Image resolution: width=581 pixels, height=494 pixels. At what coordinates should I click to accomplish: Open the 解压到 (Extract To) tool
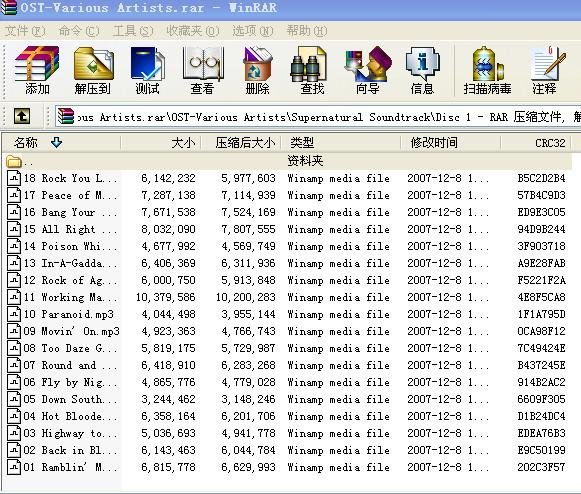point(93,70)
